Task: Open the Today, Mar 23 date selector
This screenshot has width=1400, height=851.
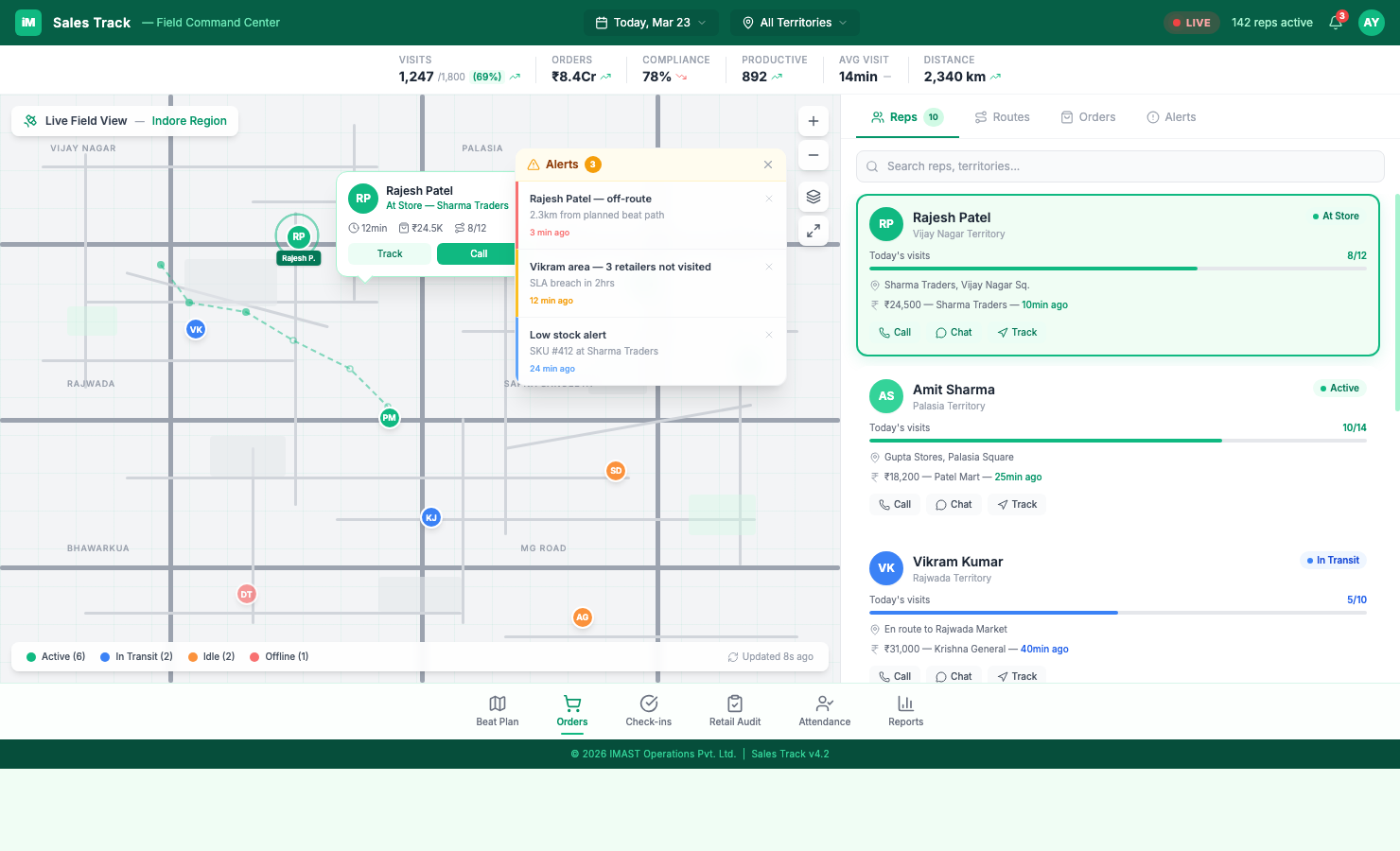Action: (x=651, y=22)
